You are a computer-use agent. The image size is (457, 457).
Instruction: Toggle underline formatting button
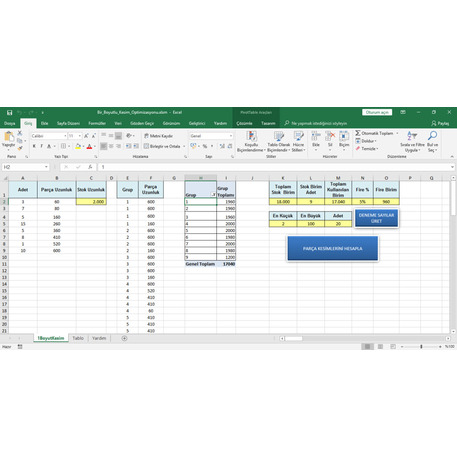(49, 146)
